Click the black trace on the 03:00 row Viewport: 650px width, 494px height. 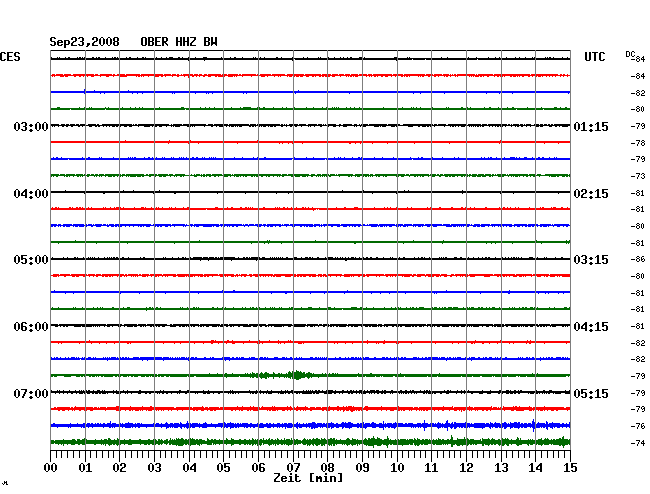310,125
